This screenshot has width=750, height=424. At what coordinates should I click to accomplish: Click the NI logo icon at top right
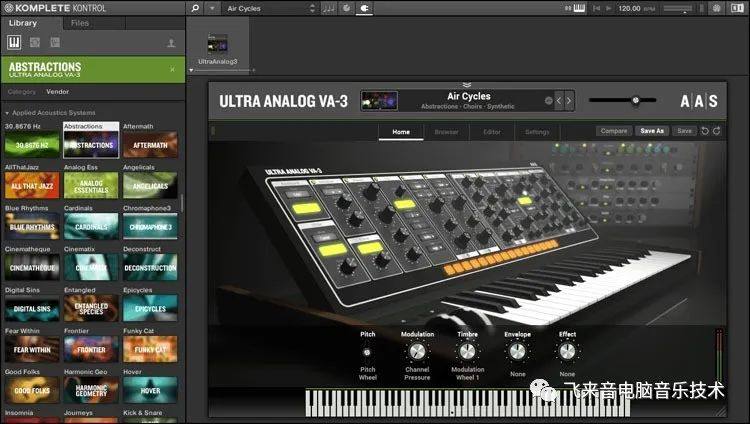click(737, 8)
